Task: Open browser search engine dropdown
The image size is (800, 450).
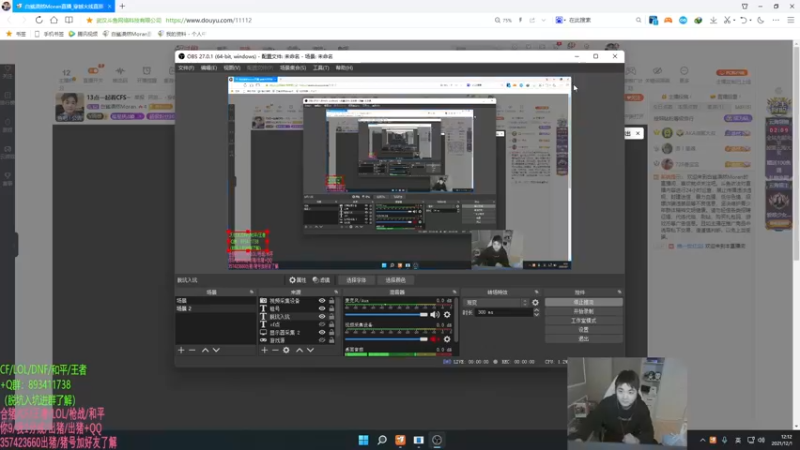Action: tap(565, 20)
